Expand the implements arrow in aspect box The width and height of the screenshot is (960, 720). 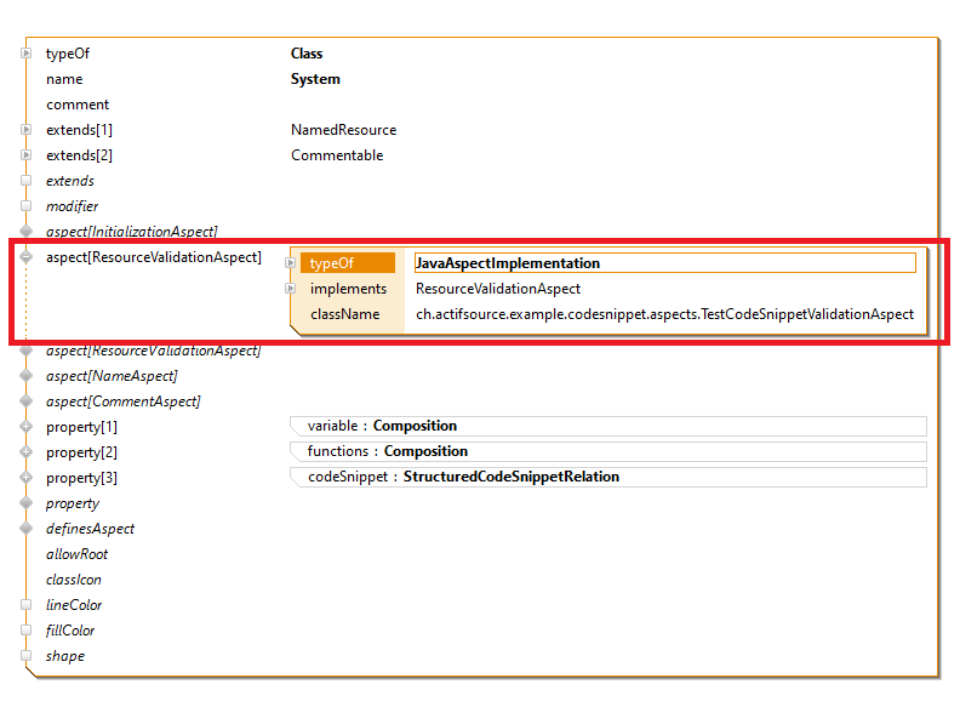coord(291,289)
